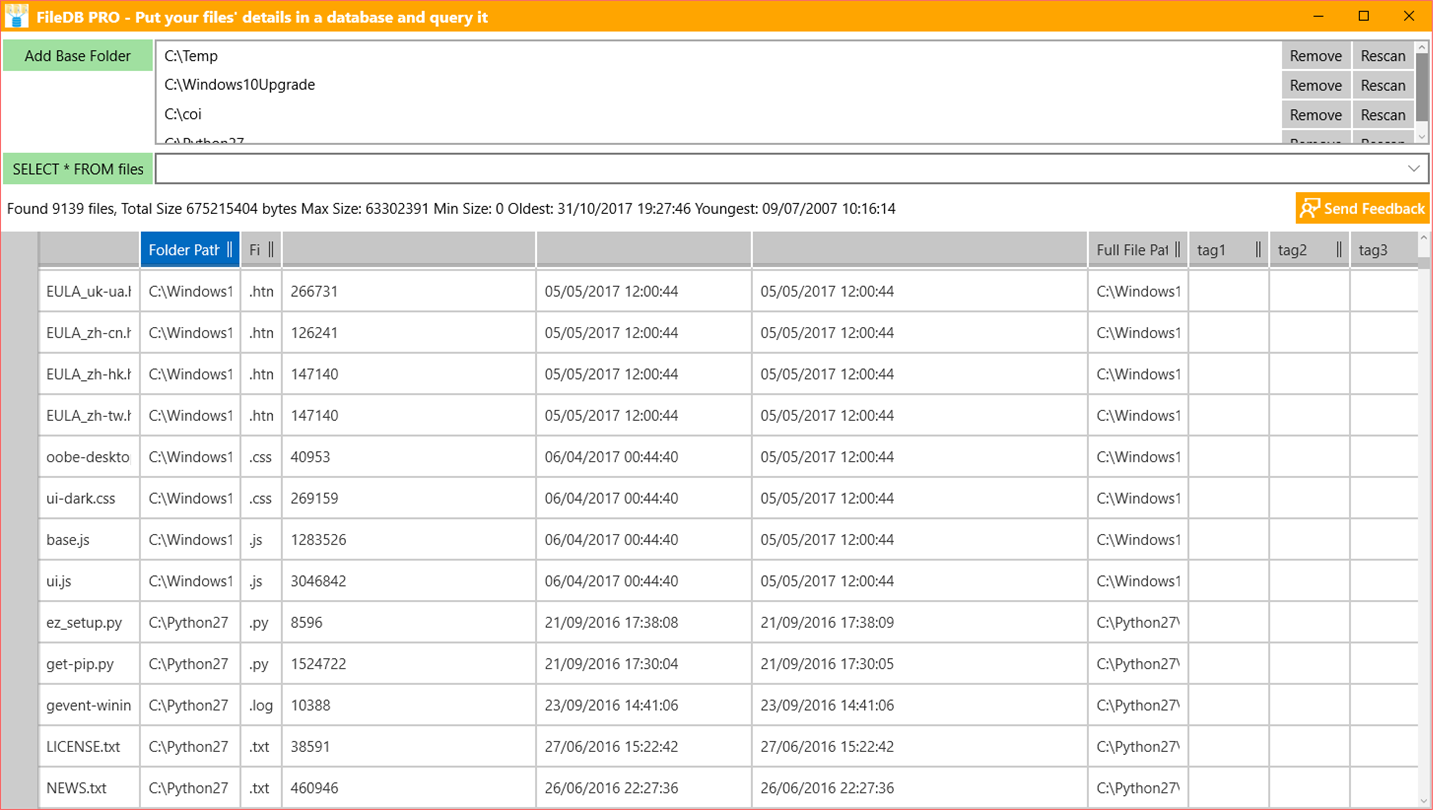Viewport: 1433px width, 810px height.
Task: Click the size value 40953
Action: point(310,457)
